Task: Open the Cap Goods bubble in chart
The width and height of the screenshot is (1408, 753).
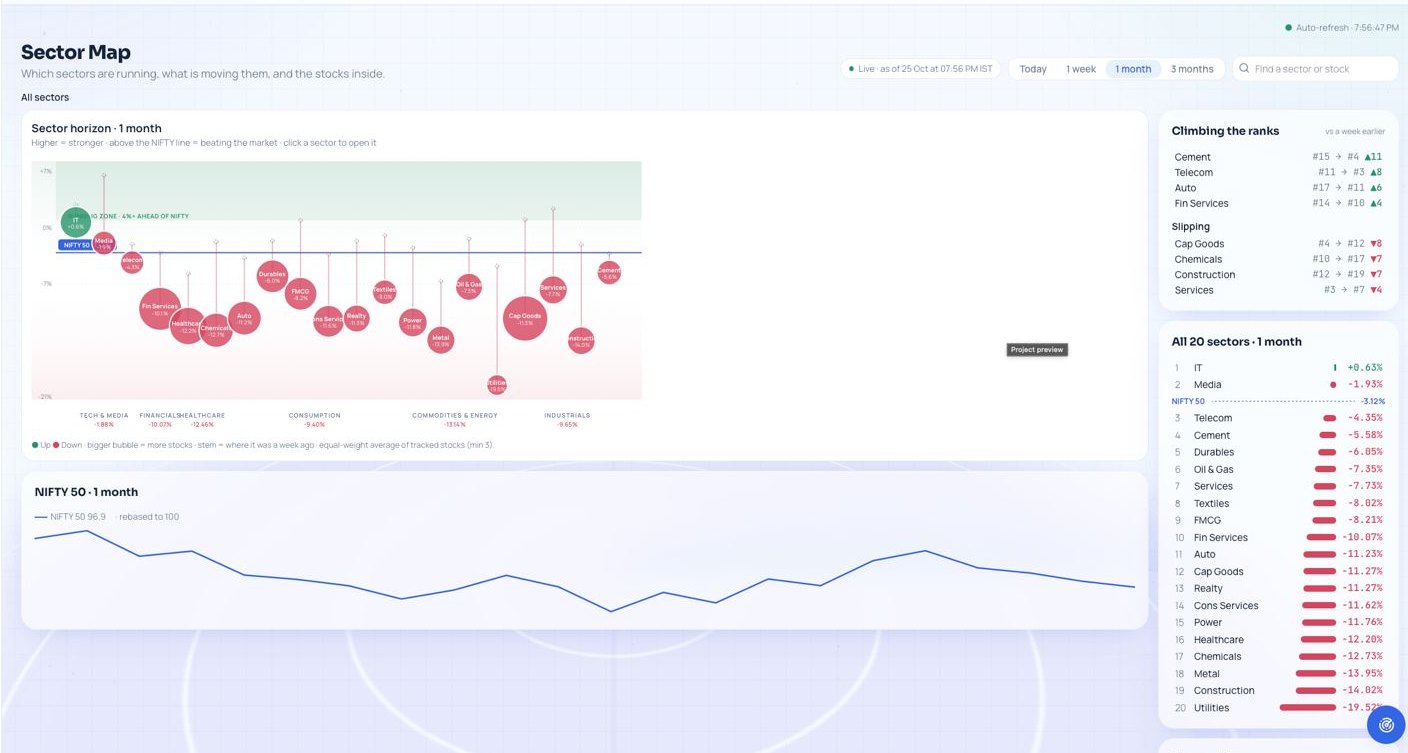Action: pos(525,318)
